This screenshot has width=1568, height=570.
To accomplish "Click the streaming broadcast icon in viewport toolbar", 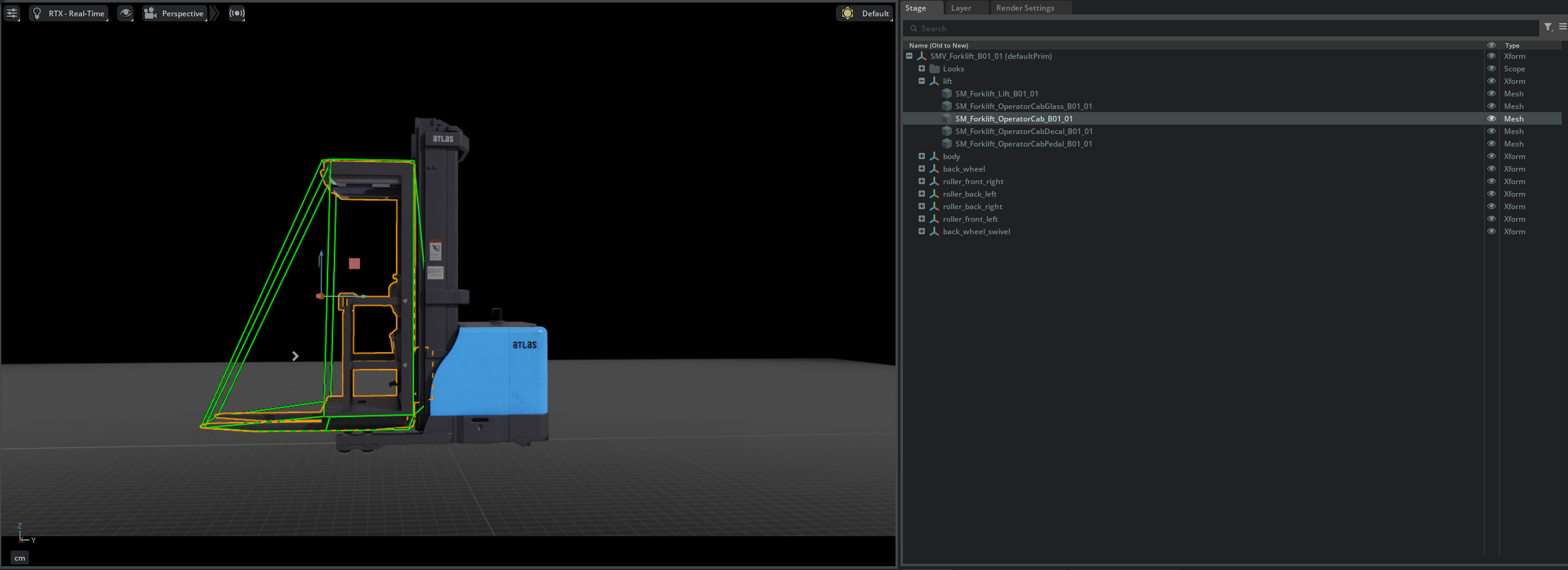I will 237,13.
